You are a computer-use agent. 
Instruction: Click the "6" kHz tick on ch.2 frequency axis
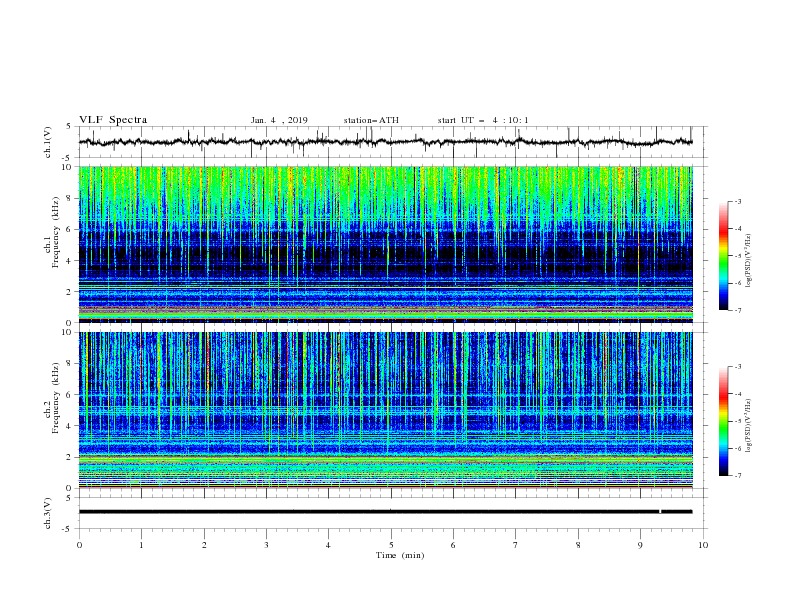click(x=69, y=395)
